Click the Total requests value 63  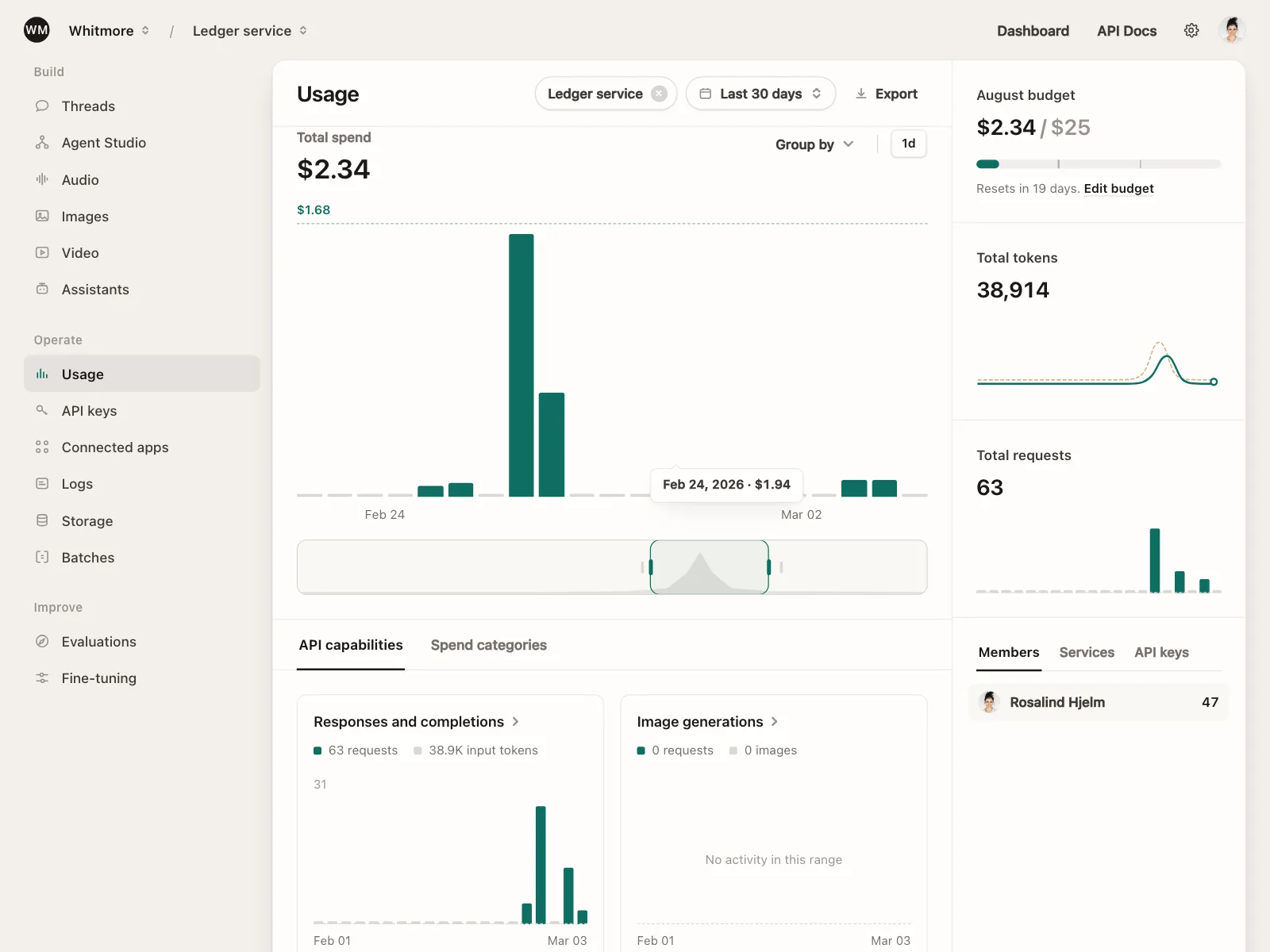point(990,488)
